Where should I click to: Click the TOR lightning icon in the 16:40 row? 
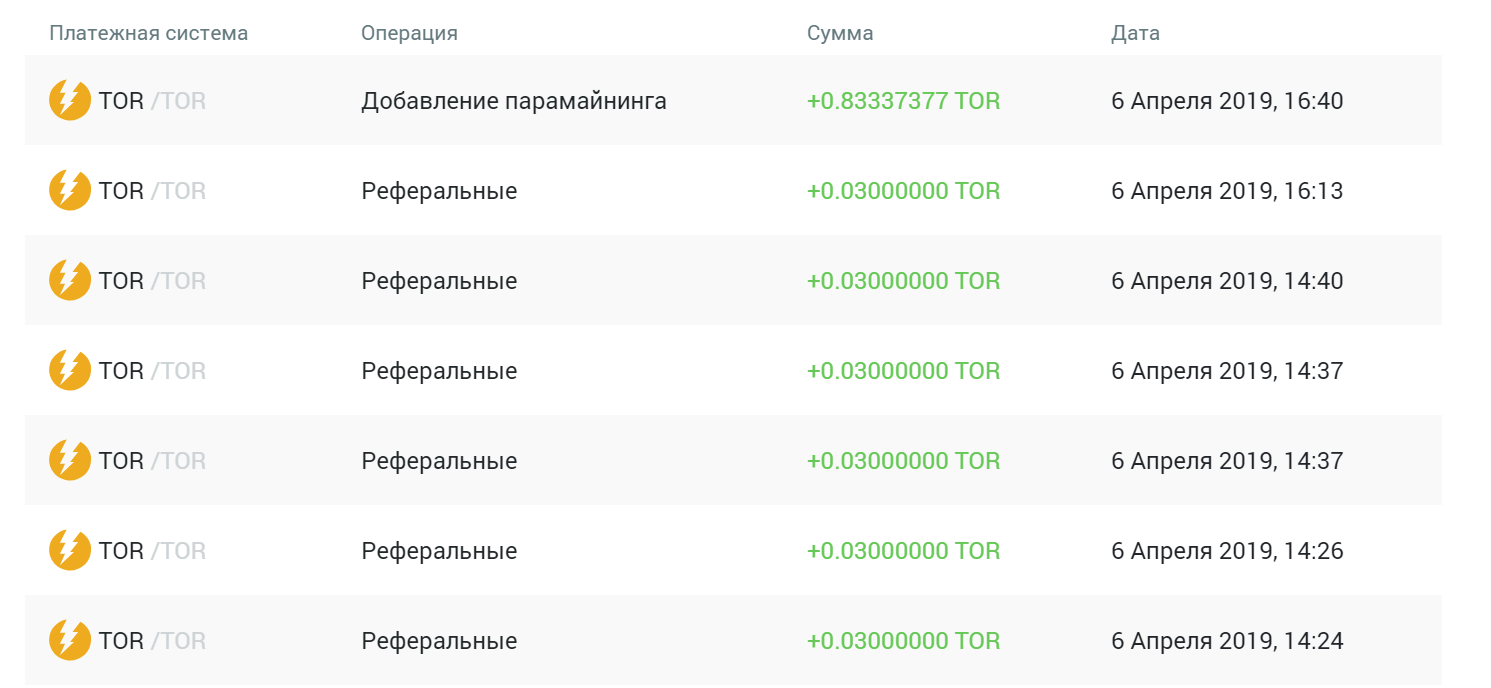pyautogui.click(x=70, y=100)
